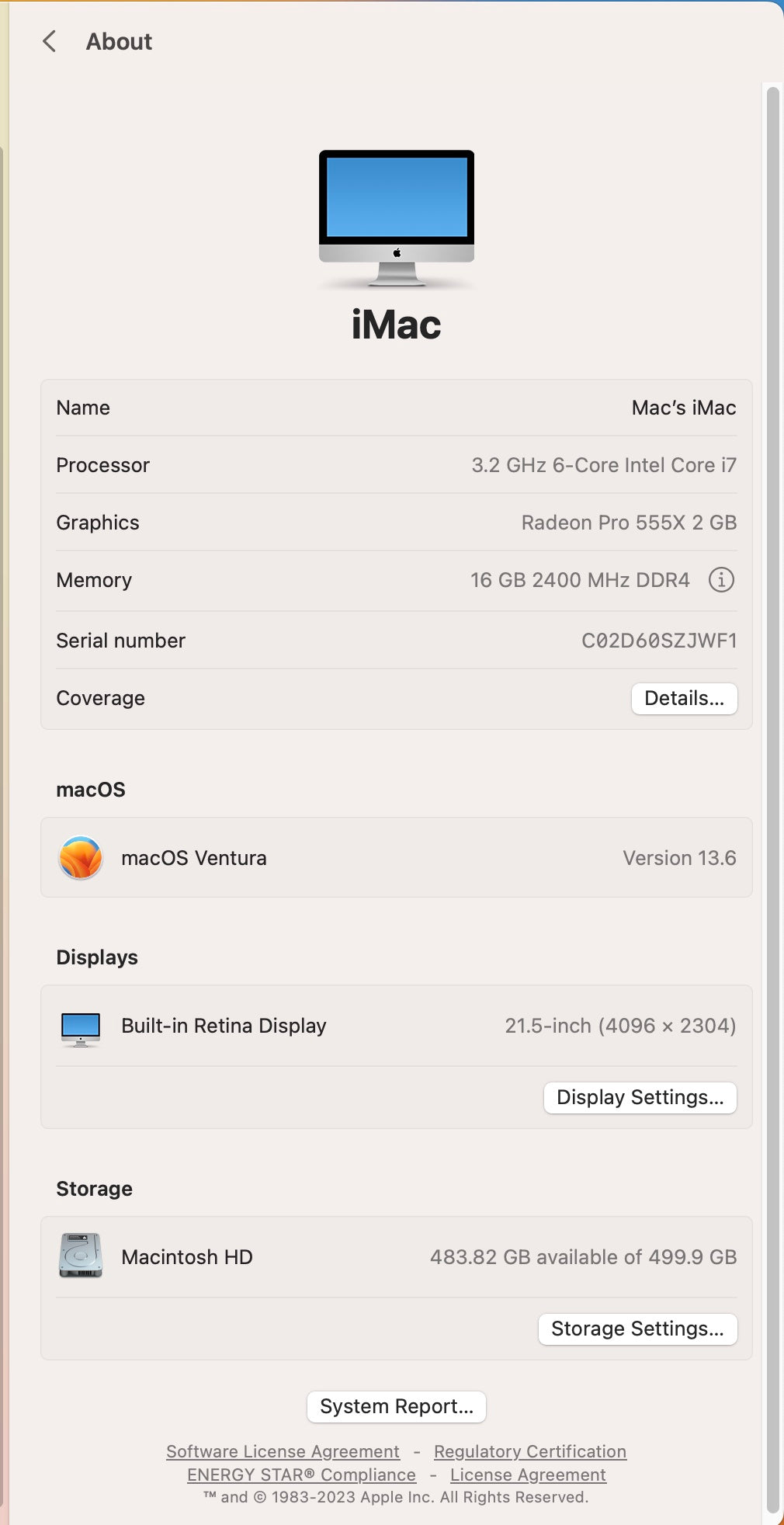Select the serial number C02D60SZJWF1
This screenshot has height=1525, width=784.
[x=659, y=641]
